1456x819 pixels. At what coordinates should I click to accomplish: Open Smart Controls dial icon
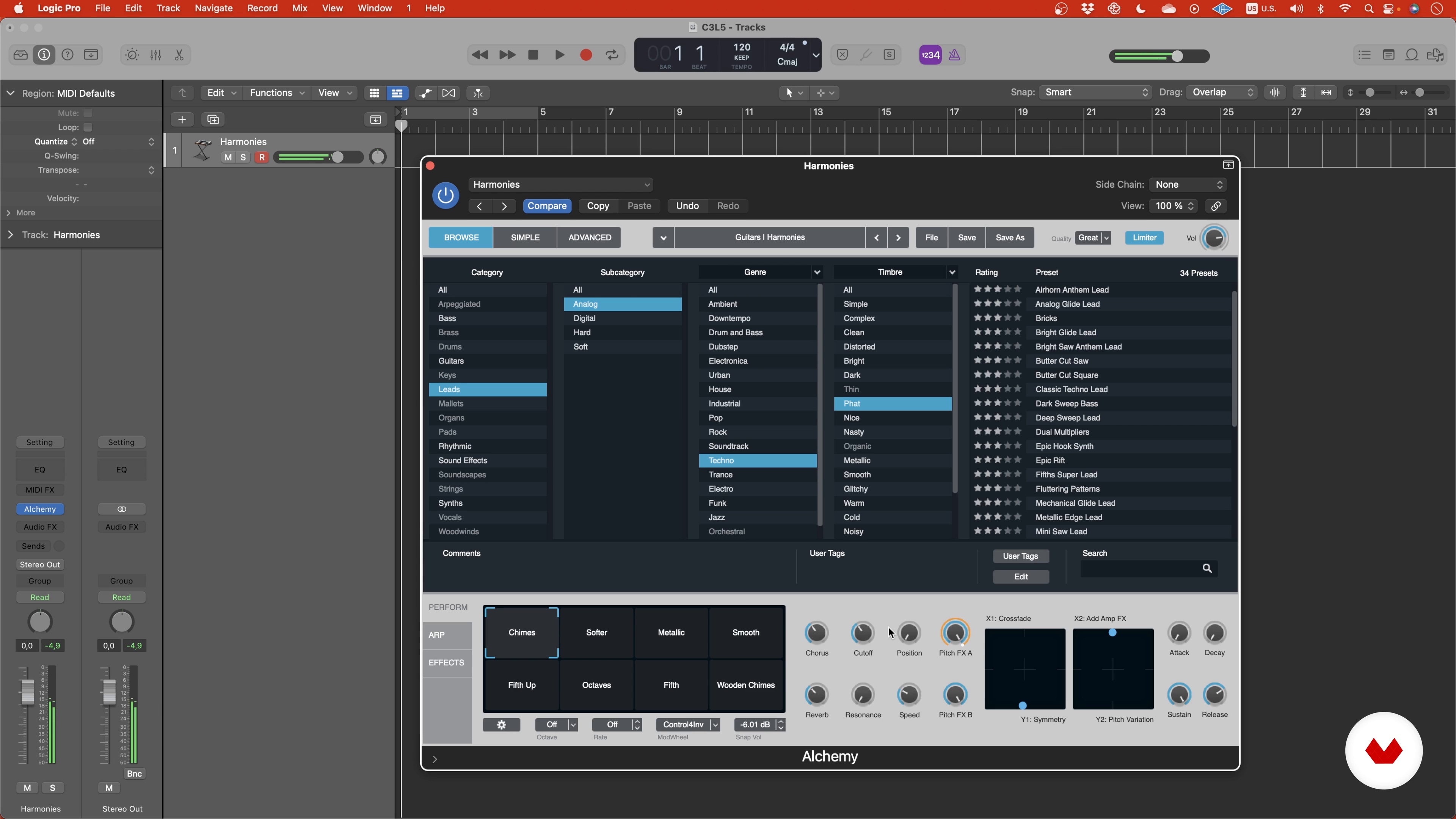point(132,55)
